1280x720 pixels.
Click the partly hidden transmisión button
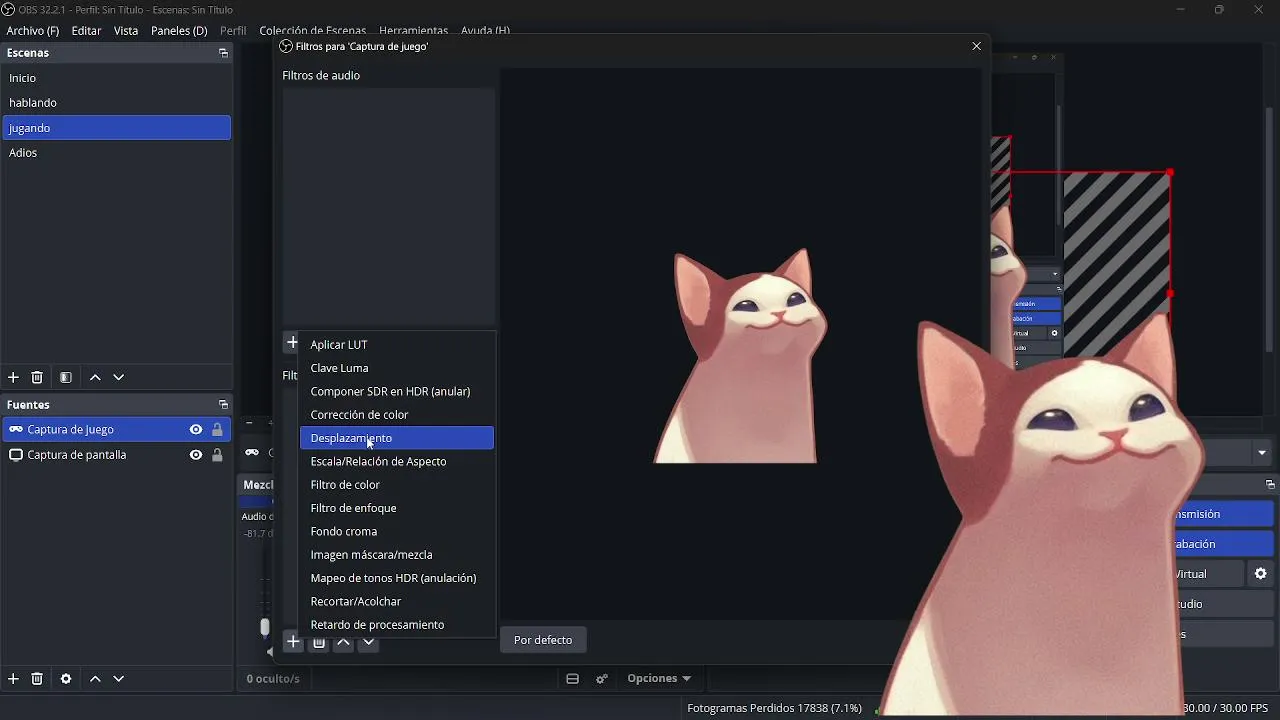coord(1223,514)
